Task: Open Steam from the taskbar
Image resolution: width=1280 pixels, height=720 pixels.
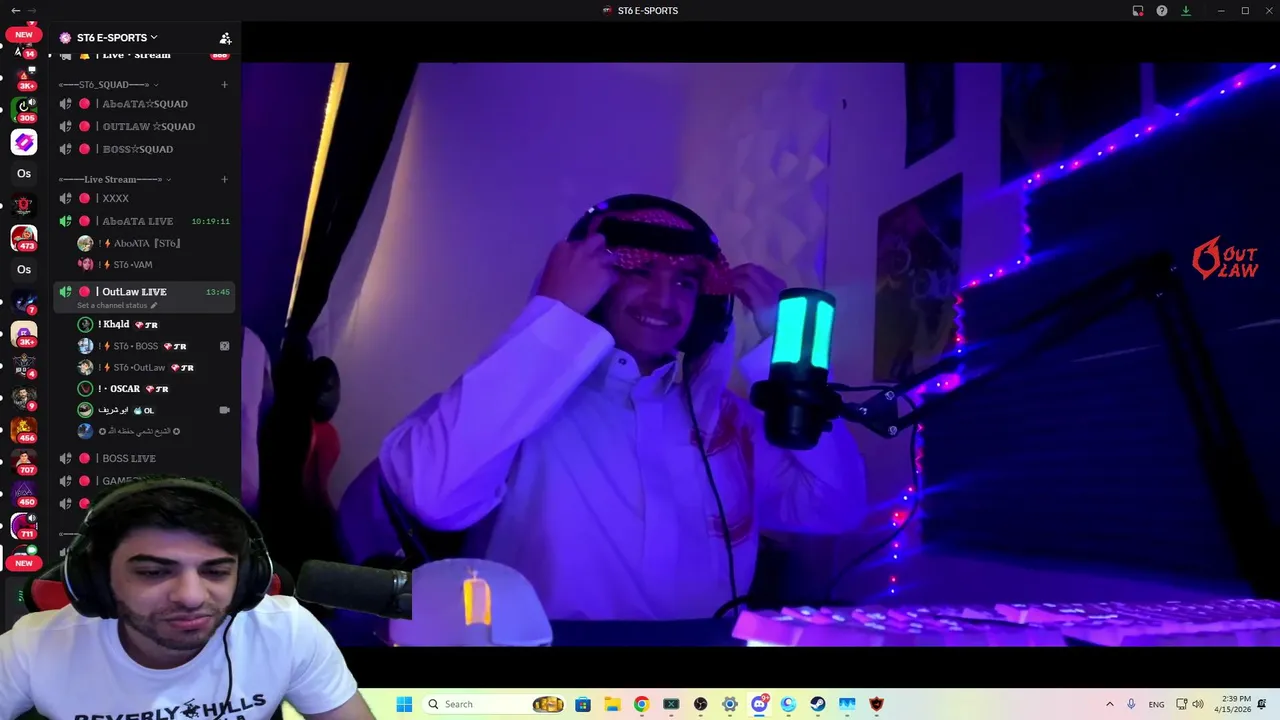Action: coord(818,704)
